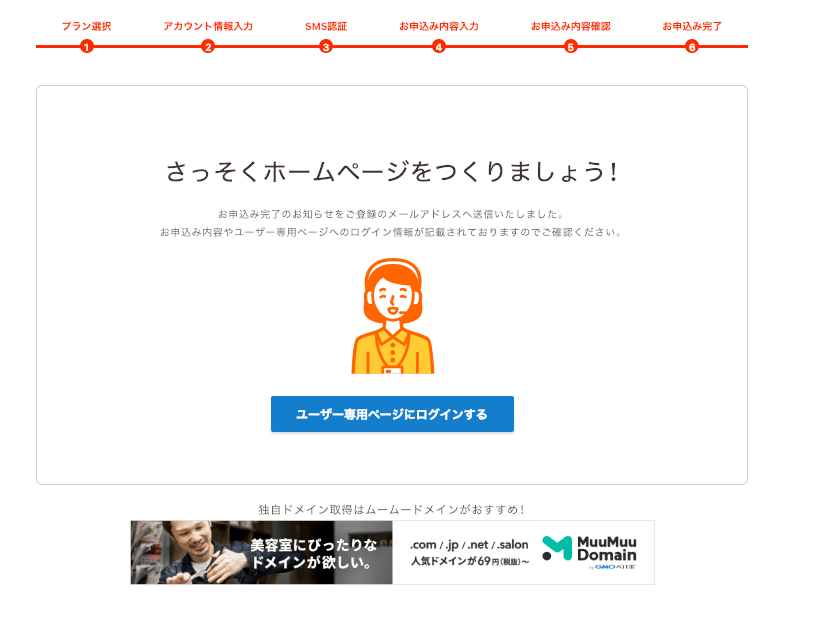The width and height of the screenshot is (820, 627).
Task: Click ユーザー専用ページにログインする button
Action: [392, 414]
